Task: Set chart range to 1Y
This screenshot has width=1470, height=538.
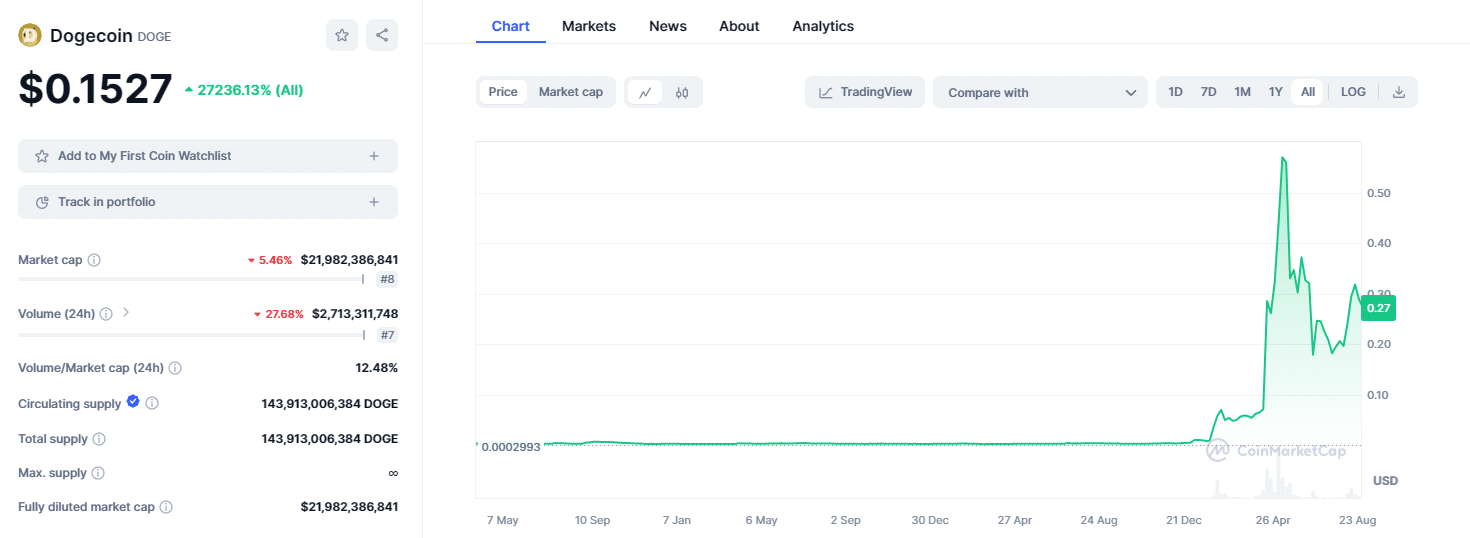Action: (x=1276, y=92)
